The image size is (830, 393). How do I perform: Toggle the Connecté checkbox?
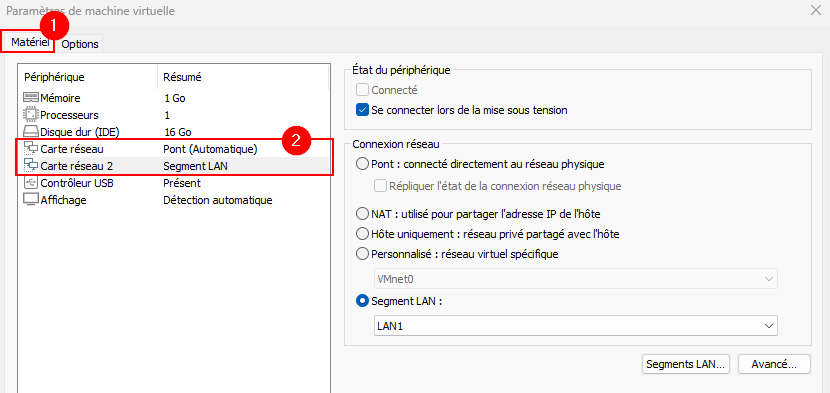pos(363,91)
